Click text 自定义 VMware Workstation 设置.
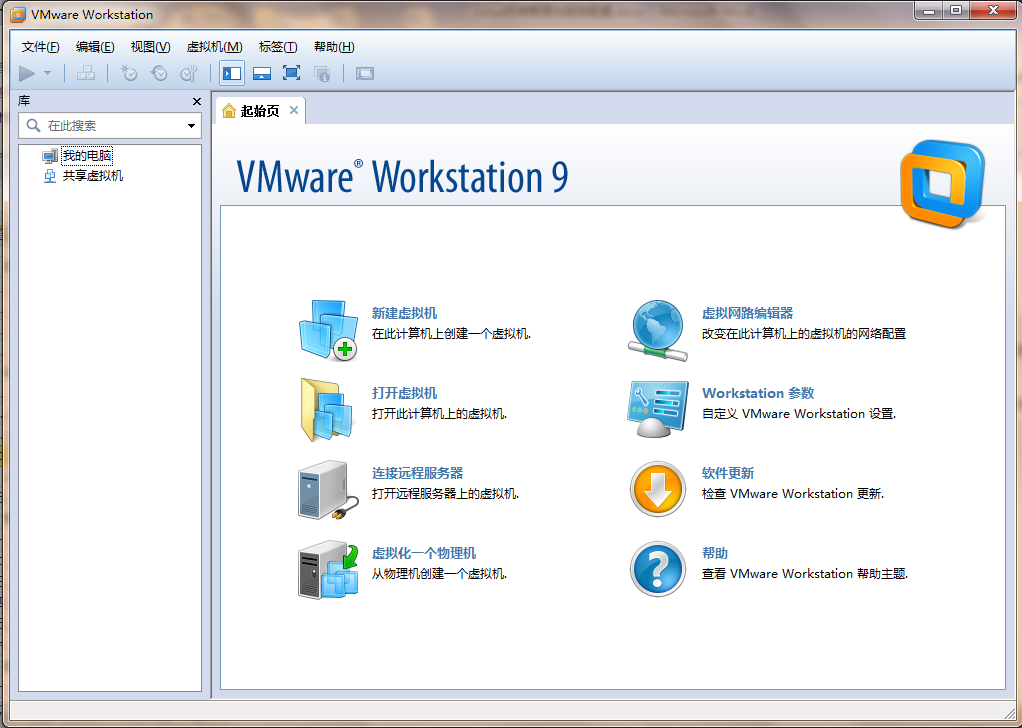Viewport: 1022px width, 728px height. tap(799, 414)
